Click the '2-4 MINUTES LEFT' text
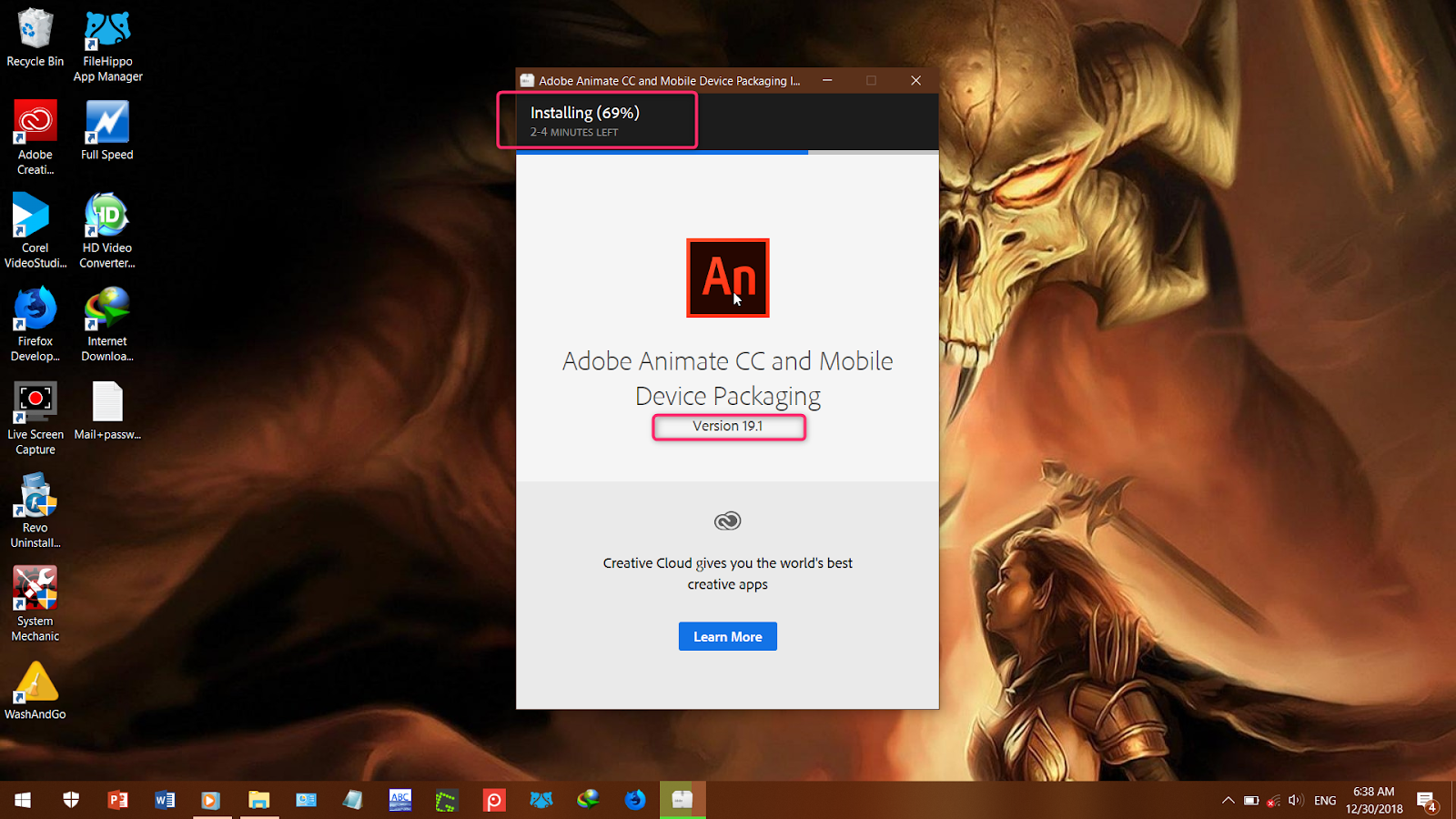Screen dimensions: 1456x819 point(574,132)
